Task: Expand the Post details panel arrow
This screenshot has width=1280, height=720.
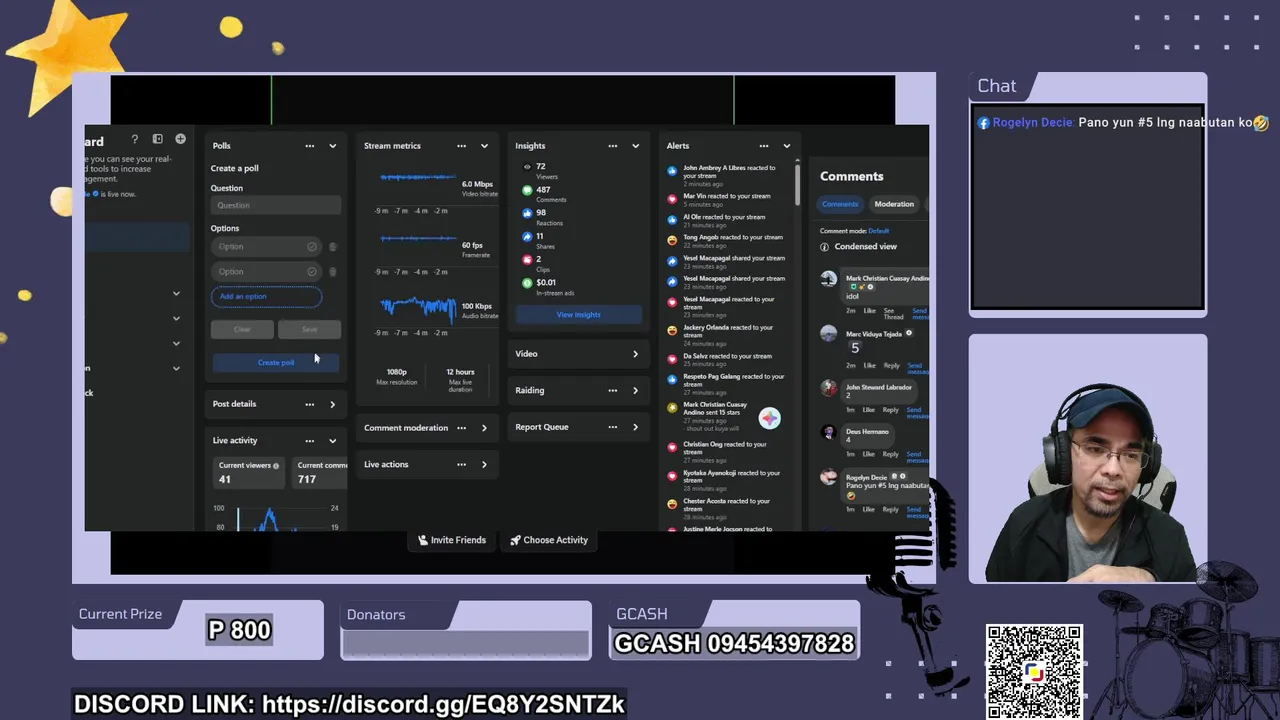Action: coord(333,404)
